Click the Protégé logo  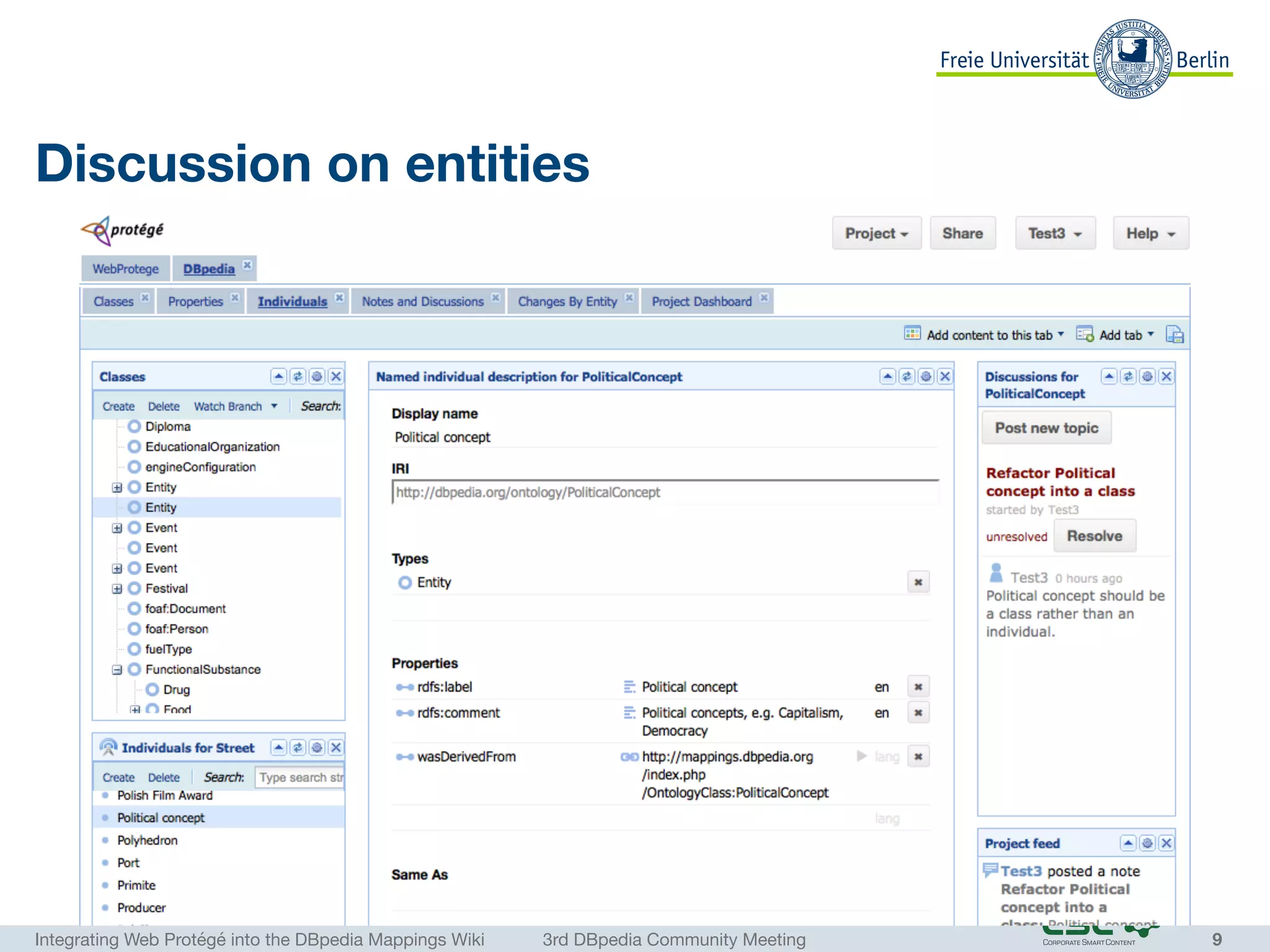123,231
